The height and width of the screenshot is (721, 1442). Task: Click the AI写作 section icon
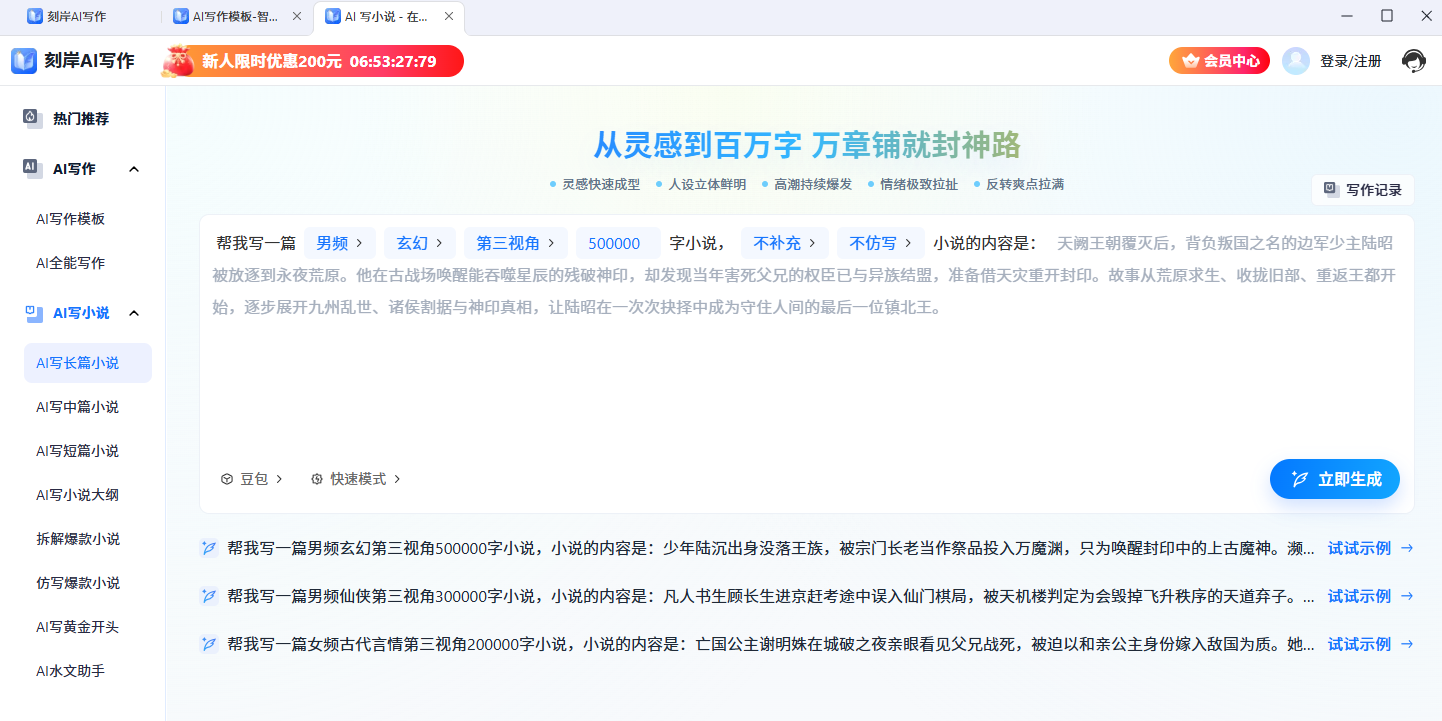coord(32,168)
